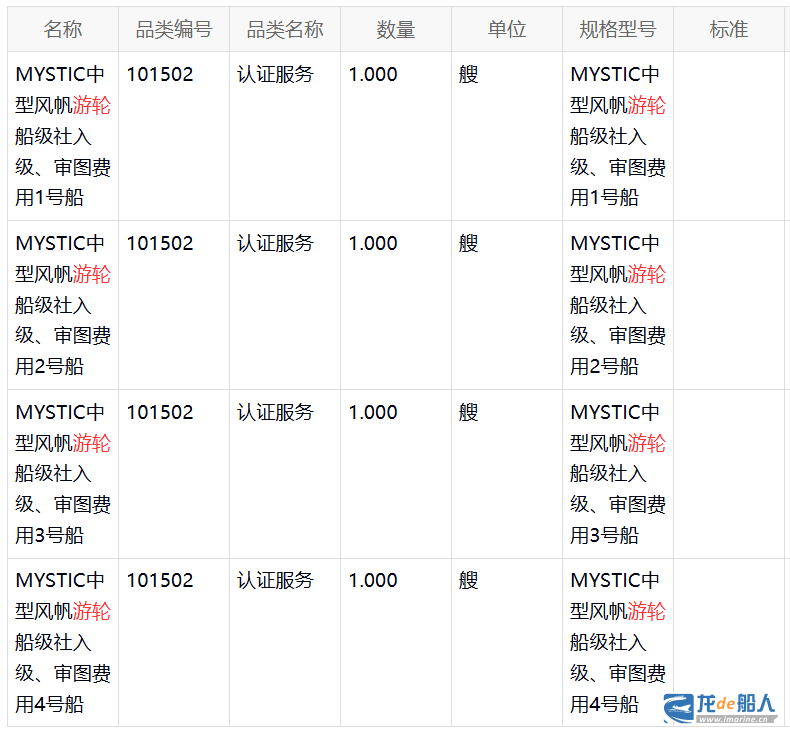Click red 游轮 link in 3号船 规格型号 cell

(x=646, y=443)
